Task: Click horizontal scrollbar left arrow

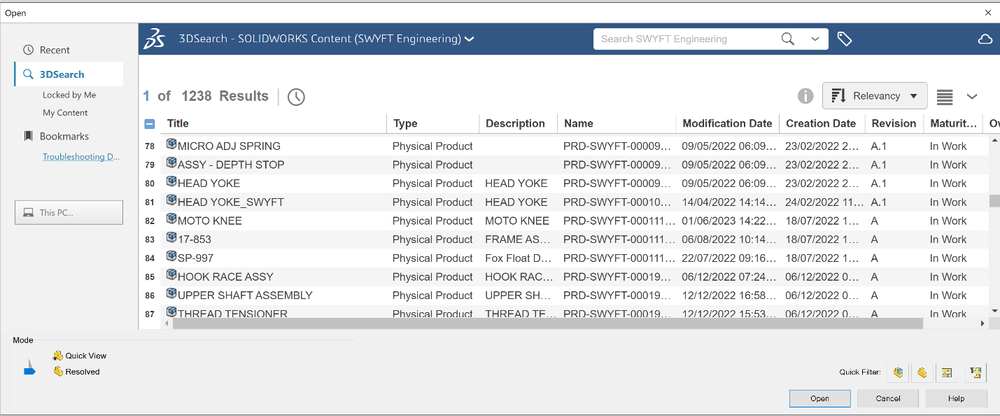Action: (167, 323)
